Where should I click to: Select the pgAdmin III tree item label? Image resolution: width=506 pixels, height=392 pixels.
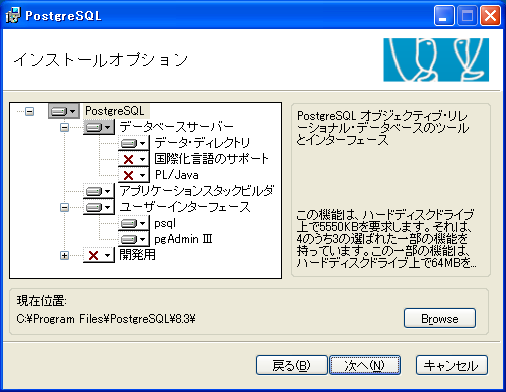(x=183, y=239)
